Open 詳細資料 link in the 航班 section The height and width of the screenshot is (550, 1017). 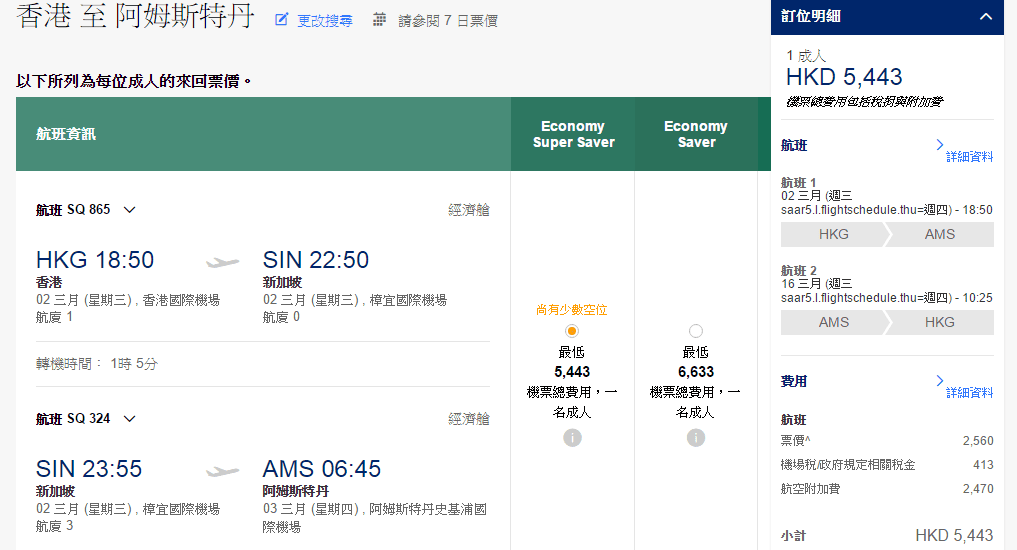pyautogui.click(x=969, y=157)
